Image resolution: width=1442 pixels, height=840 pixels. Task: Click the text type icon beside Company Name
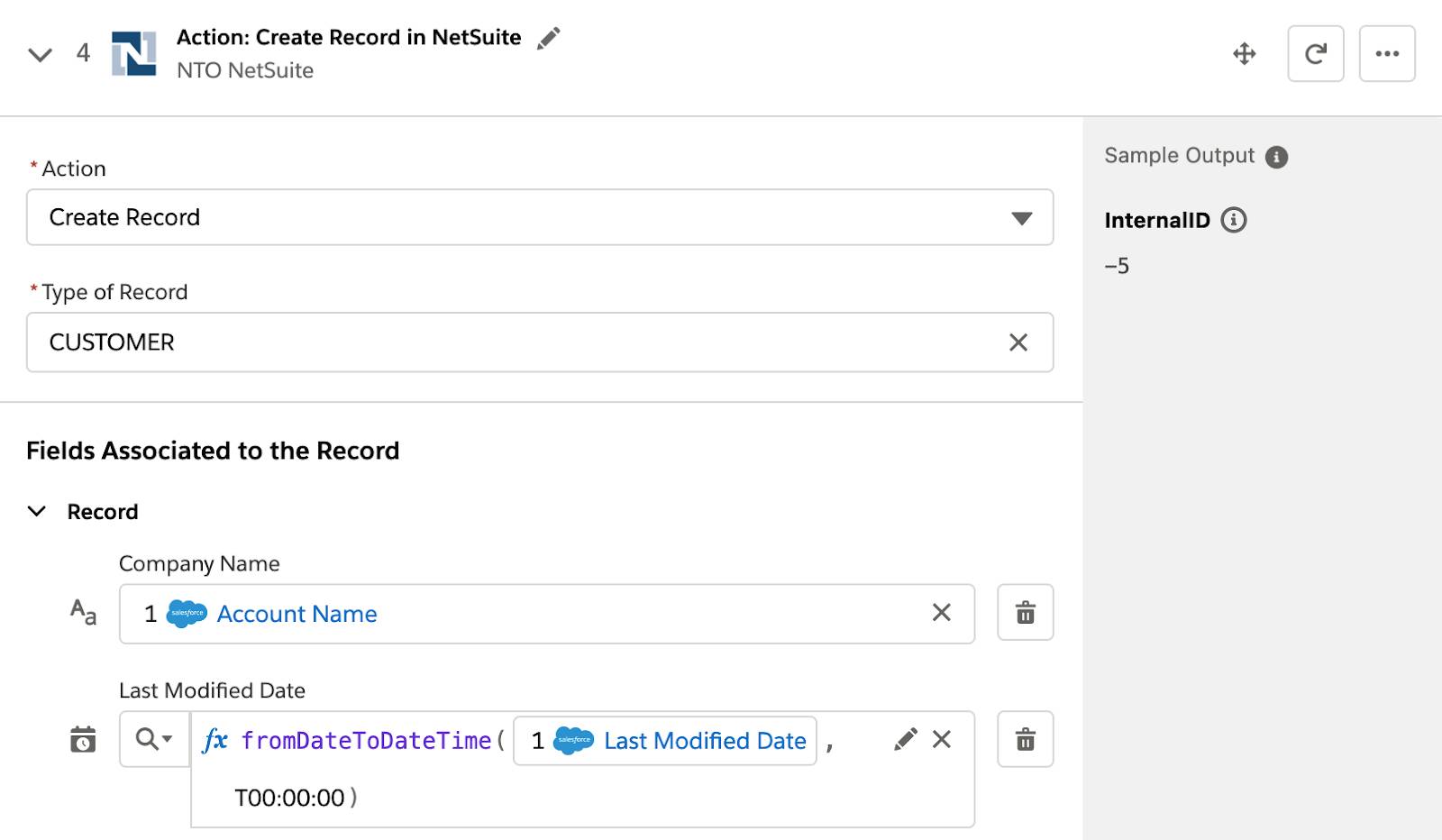click(83, 613)
